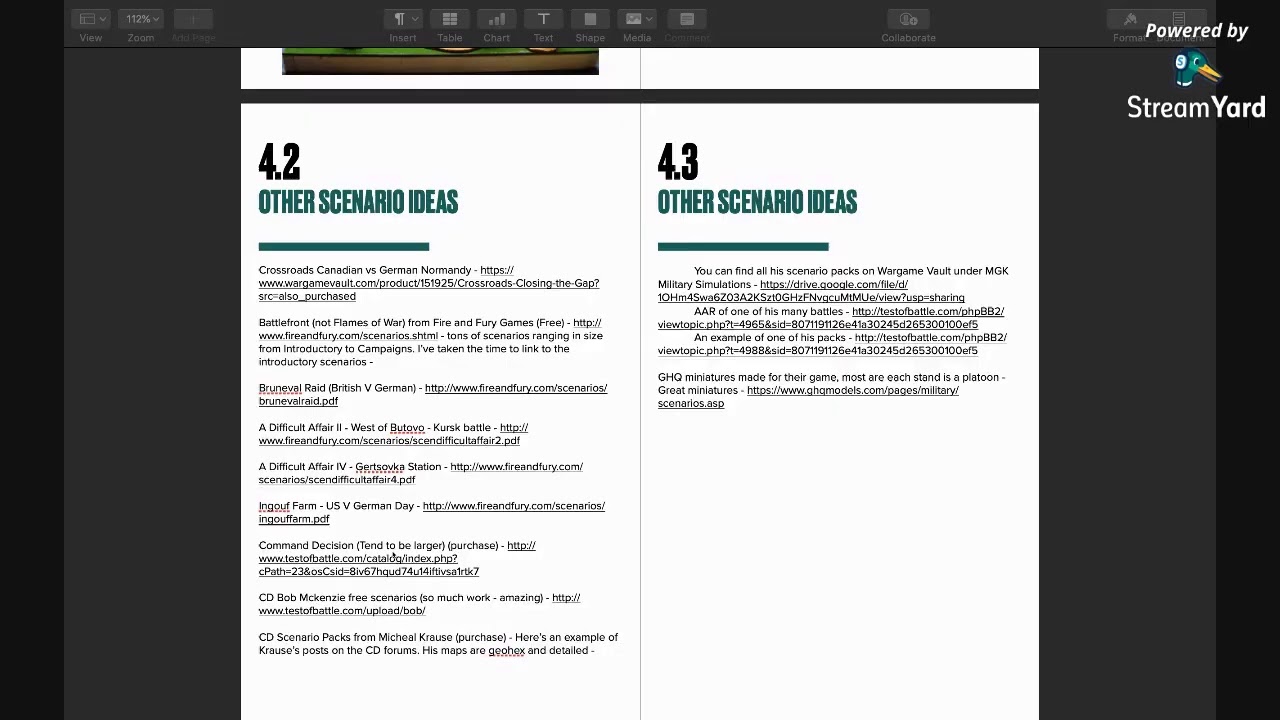Click the underlined word 'geohex'
1280x720 pixels.
coord(506,651)
